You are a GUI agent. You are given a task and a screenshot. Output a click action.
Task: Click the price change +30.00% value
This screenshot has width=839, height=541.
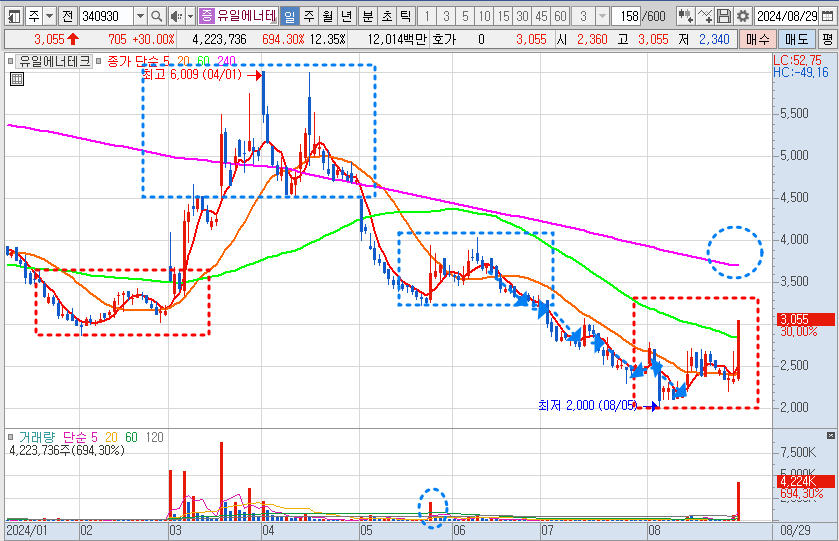pyautogui.click(x=154, y=40)
